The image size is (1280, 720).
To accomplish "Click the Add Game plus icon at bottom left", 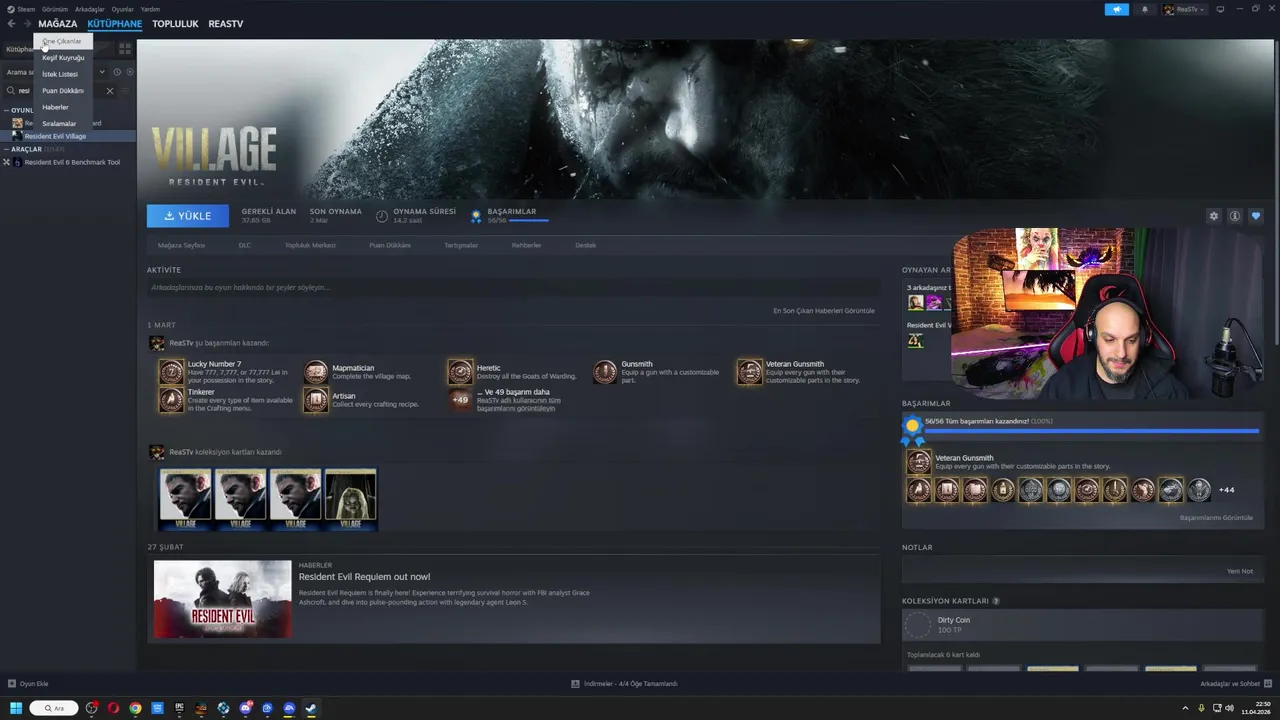I will 12,684.
